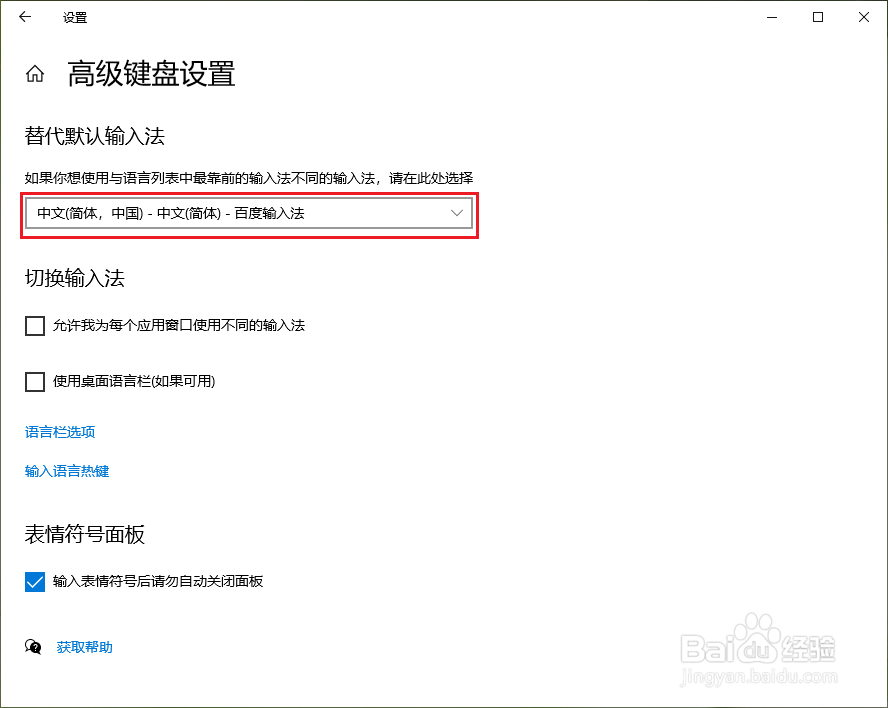Screen dimensions: 888x708
Task: Maximize the Settings window
Action: pyautogui.click(x=818, y=17)
